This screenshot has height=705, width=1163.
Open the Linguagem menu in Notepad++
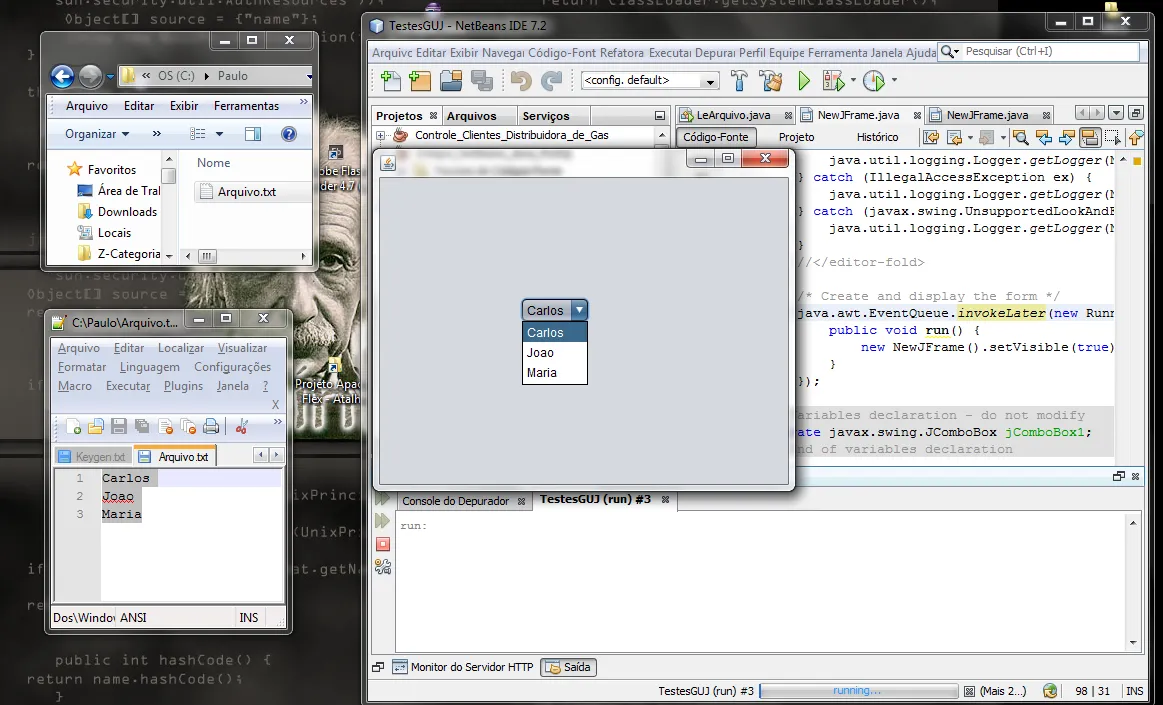(x=150, y=367)
